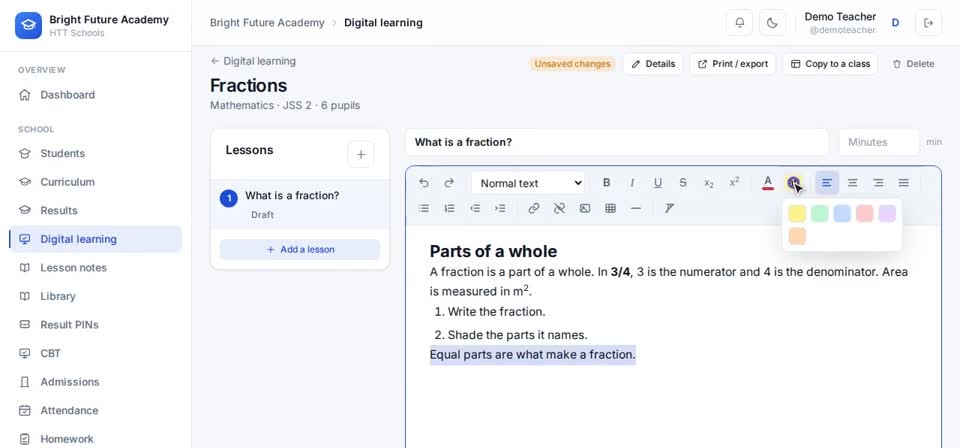The height and width of the screenshot is (448, 960).
Task: Pick the purple highlight color
Action: click(x=887, y=214)
